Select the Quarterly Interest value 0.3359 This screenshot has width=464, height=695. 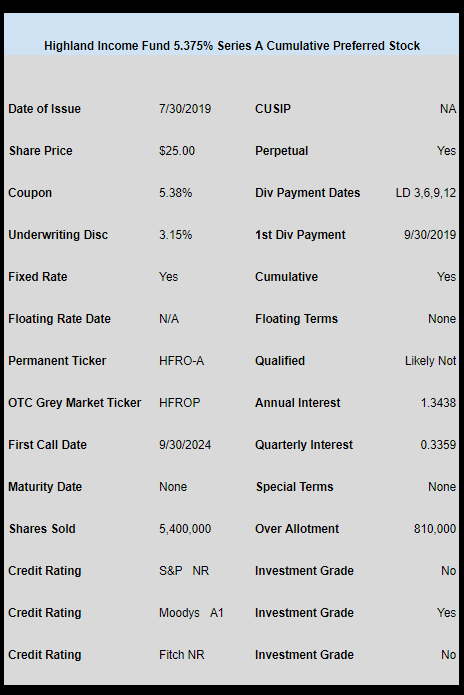point(438,445)
